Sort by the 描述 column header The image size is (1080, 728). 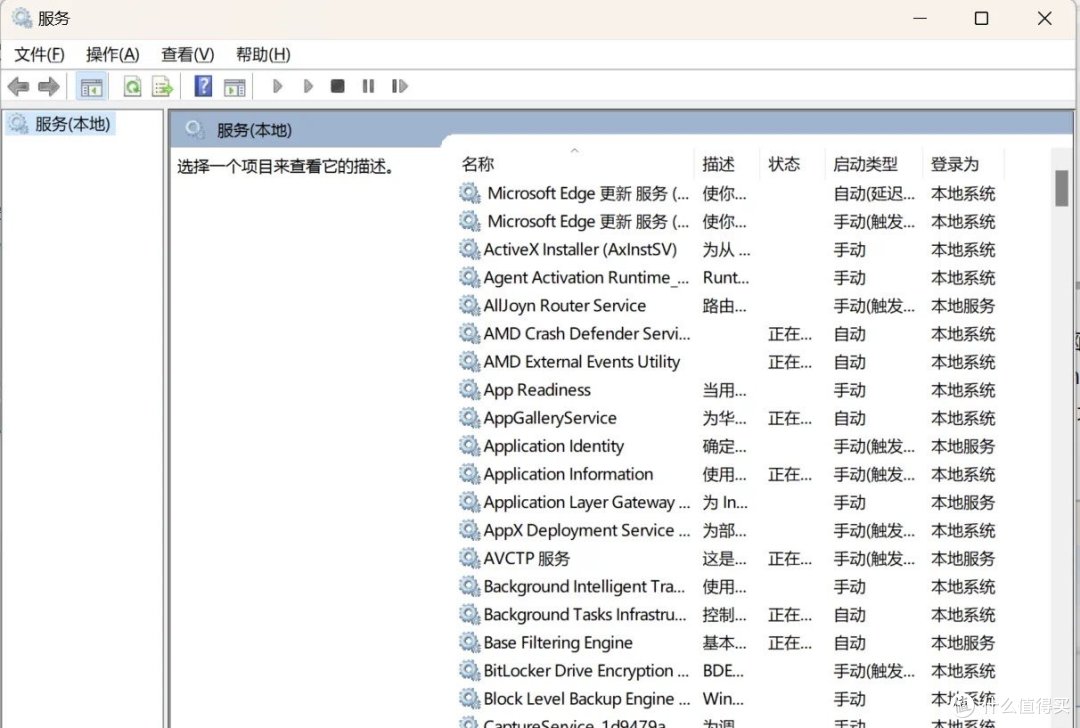718,164
